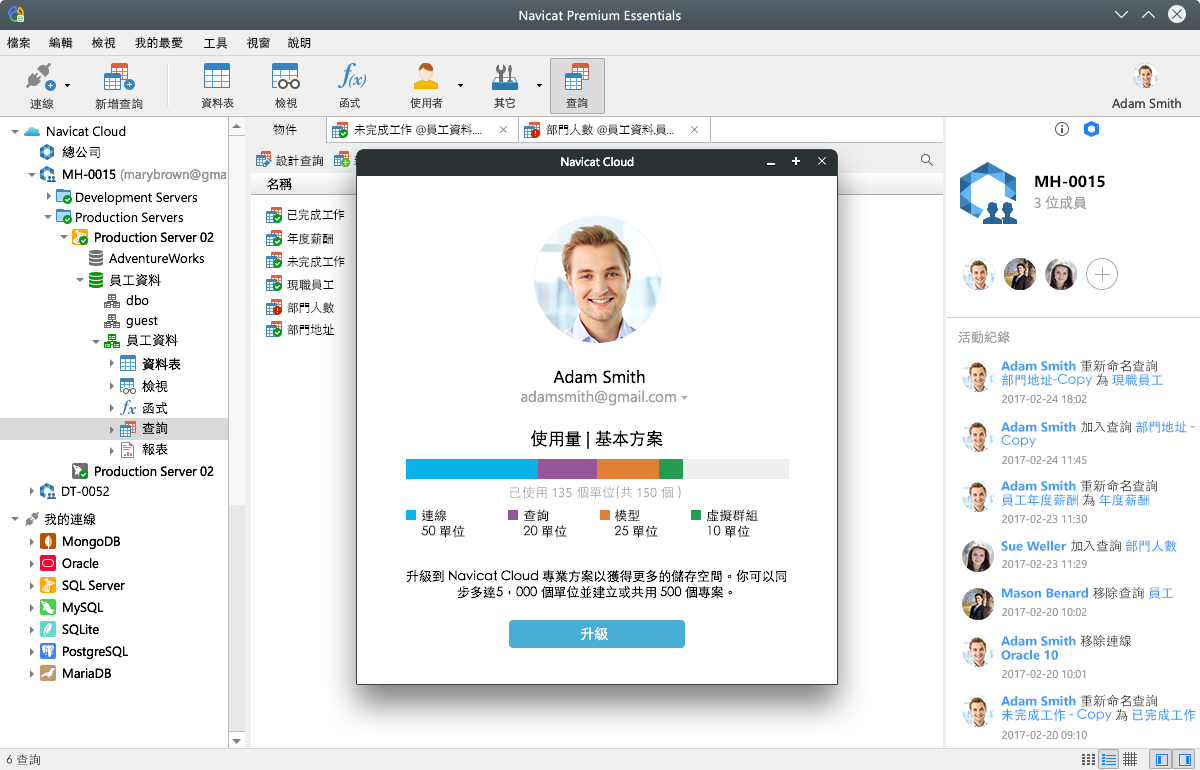
Task: Click the orange 模型 segment of usage bar
Action: click(x=628, y=469)
